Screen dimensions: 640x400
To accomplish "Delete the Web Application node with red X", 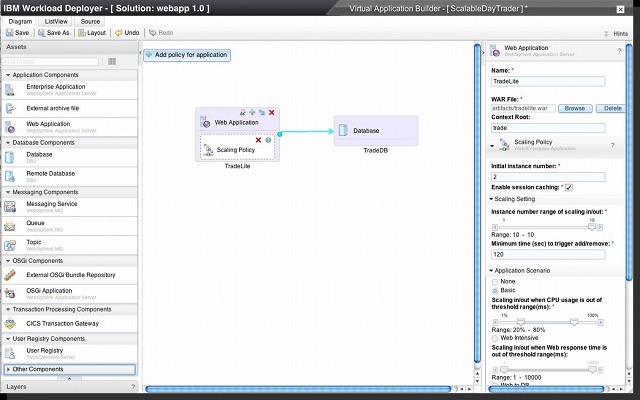I will [271, 112].
